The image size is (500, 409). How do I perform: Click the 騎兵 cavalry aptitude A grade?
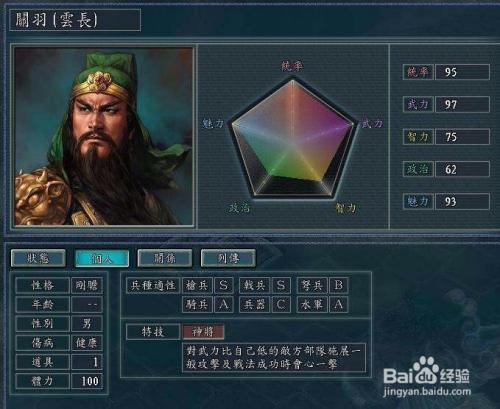[224, 304]
